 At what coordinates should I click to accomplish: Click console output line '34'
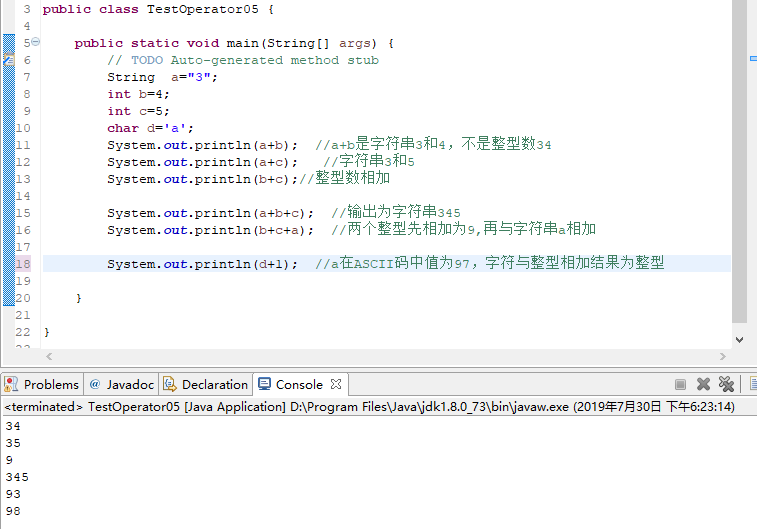13,426
